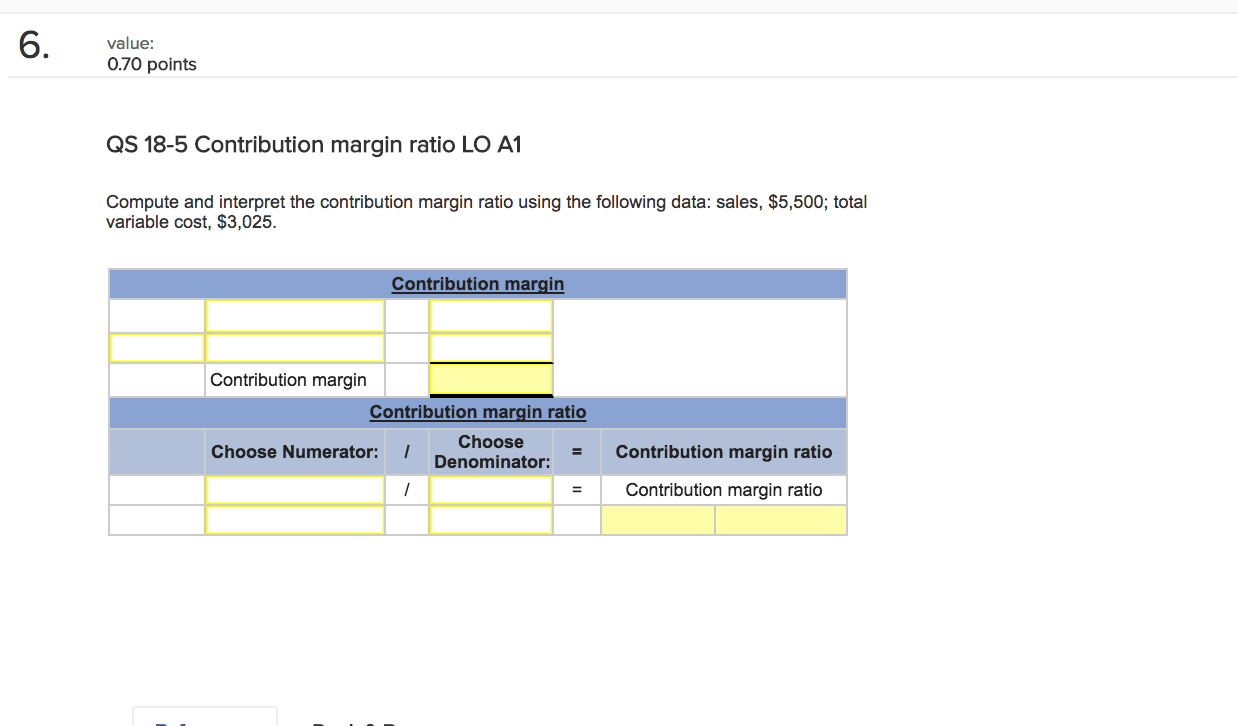The image size is (1238, 726).
Task: Select the narrow leftmost field in second table row
Action: click(x=157, y=348)
